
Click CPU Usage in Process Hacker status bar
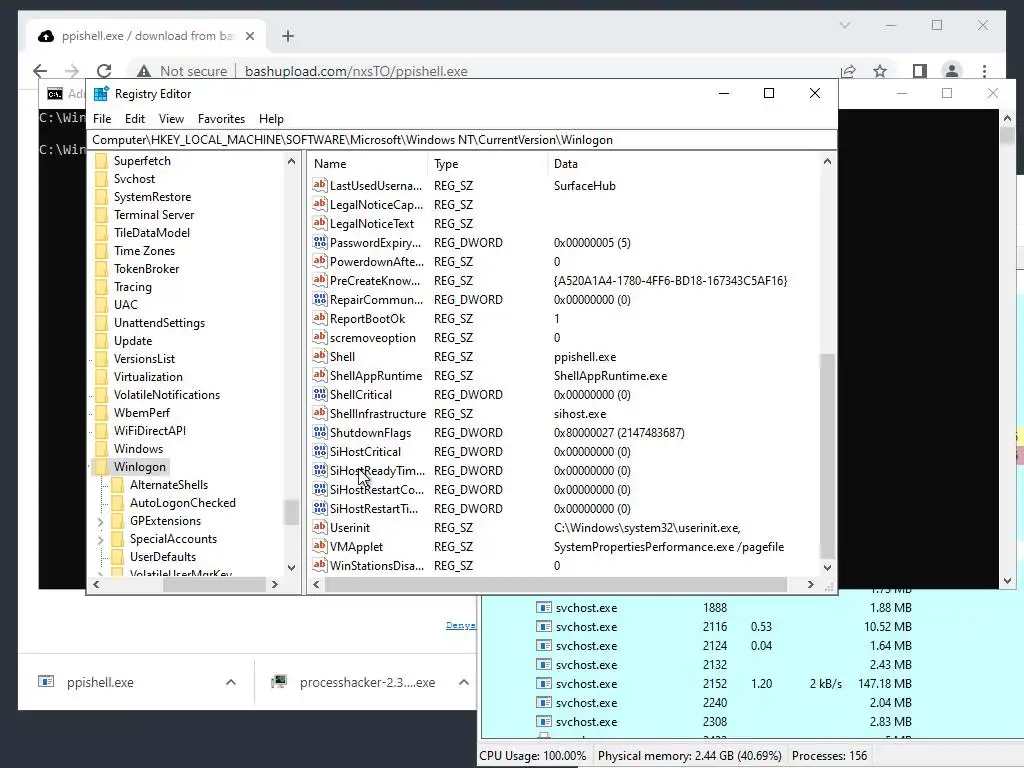[532, 756]
